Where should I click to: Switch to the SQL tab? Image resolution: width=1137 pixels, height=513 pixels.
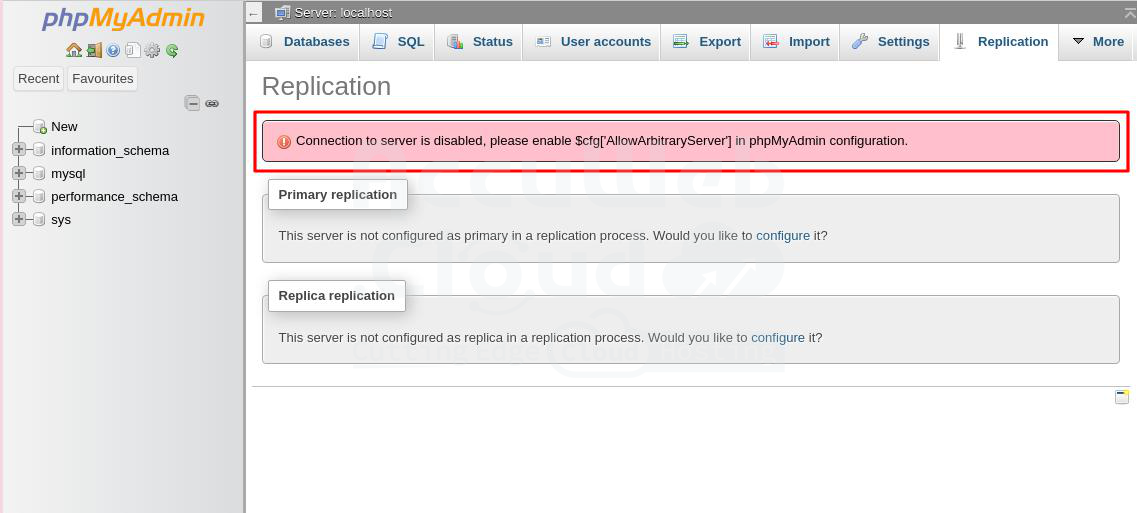[398, 42]
